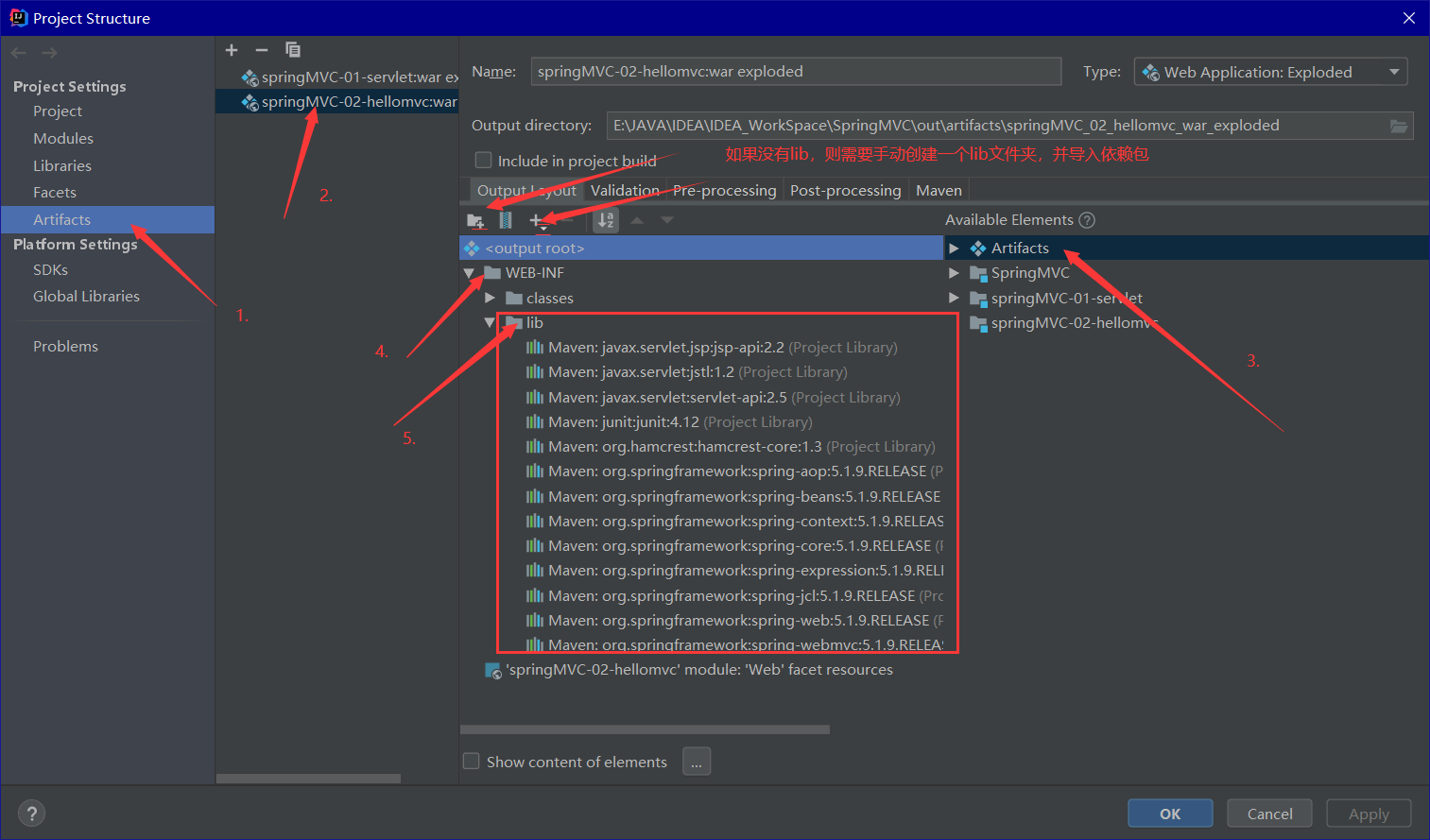Select the output root node
Image resolution: width=1430 pixels, height=840 pixels.
701,249
